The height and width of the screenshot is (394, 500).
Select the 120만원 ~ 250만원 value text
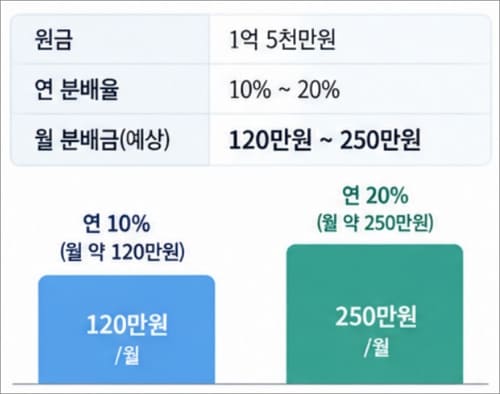[x=325, y=140]
